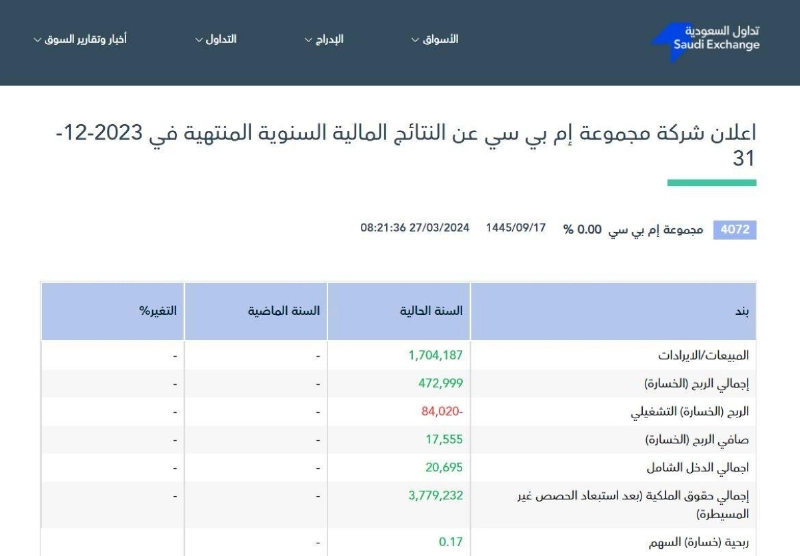Select row label إجمالي الربح (الخسارة)
The width and height of the screenshot is (800, 556).
coord(696,384)
